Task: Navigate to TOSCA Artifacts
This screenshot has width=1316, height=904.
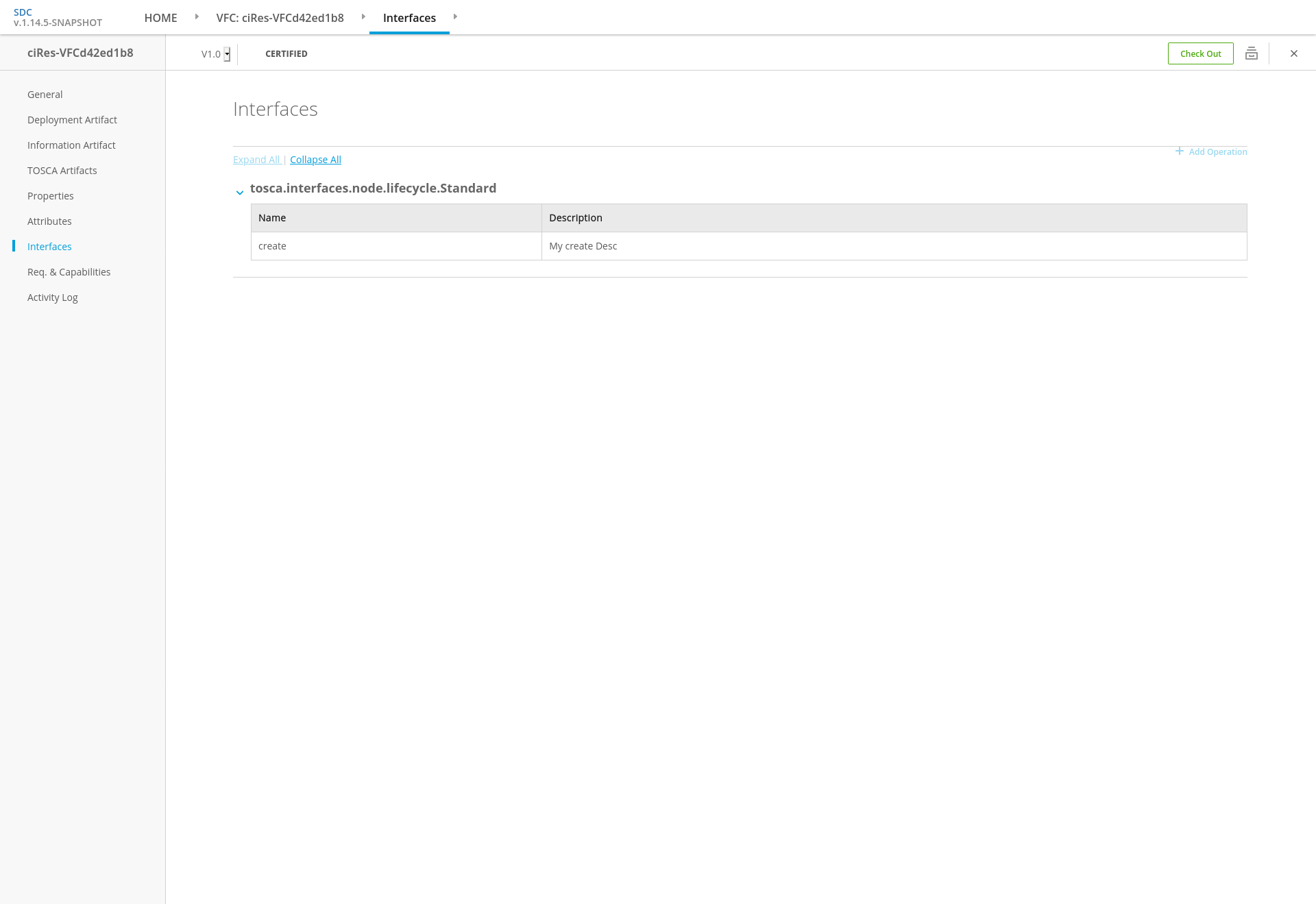Action: click(62, 171)
